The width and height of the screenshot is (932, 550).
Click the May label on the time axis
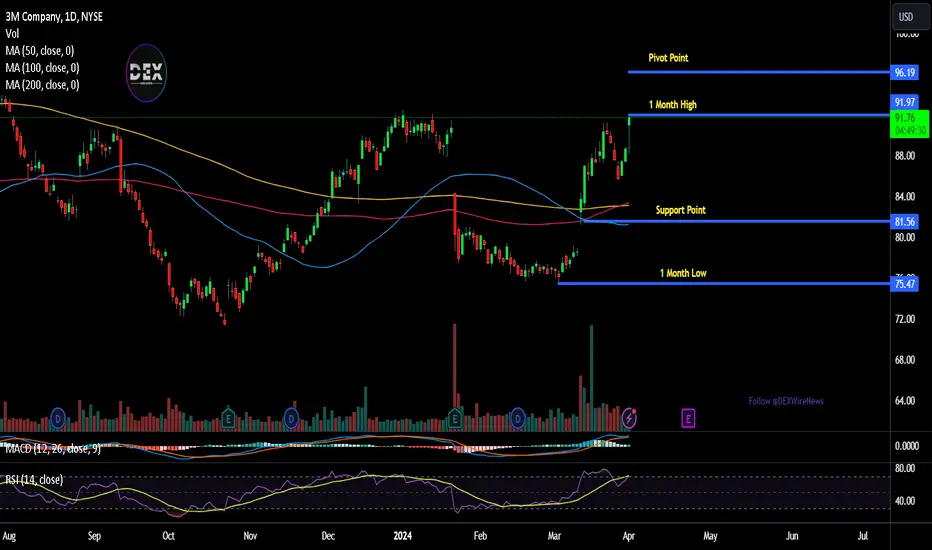[x=710, y=536]
